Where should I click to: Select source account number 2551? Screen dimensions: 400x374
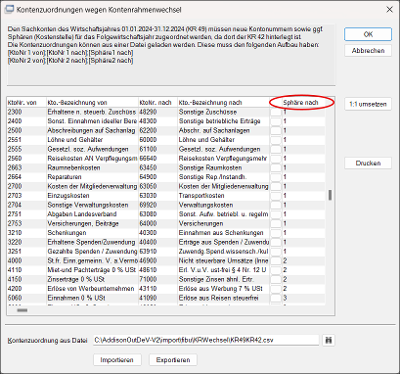pyautogui.click(x=15, y=140)
